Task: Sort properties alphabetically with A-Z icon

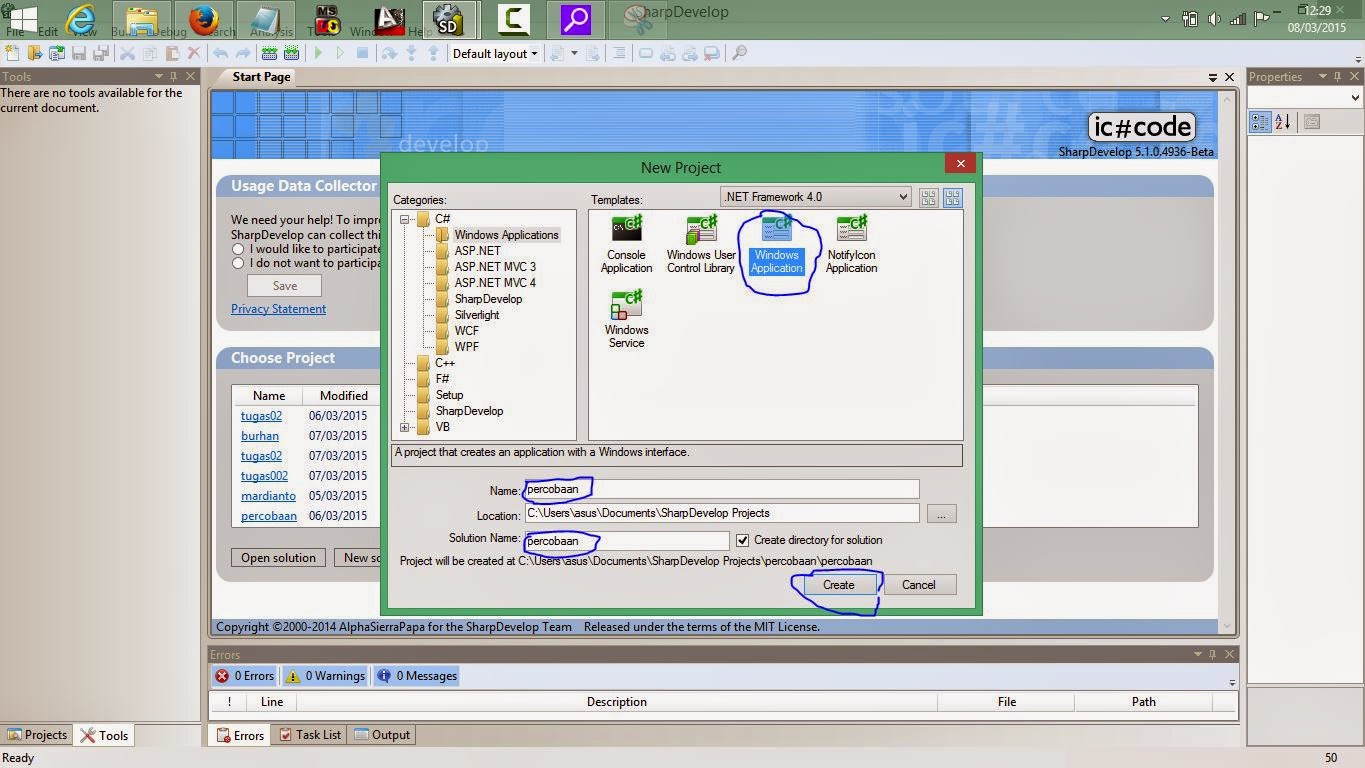Action: point(1283,122)
